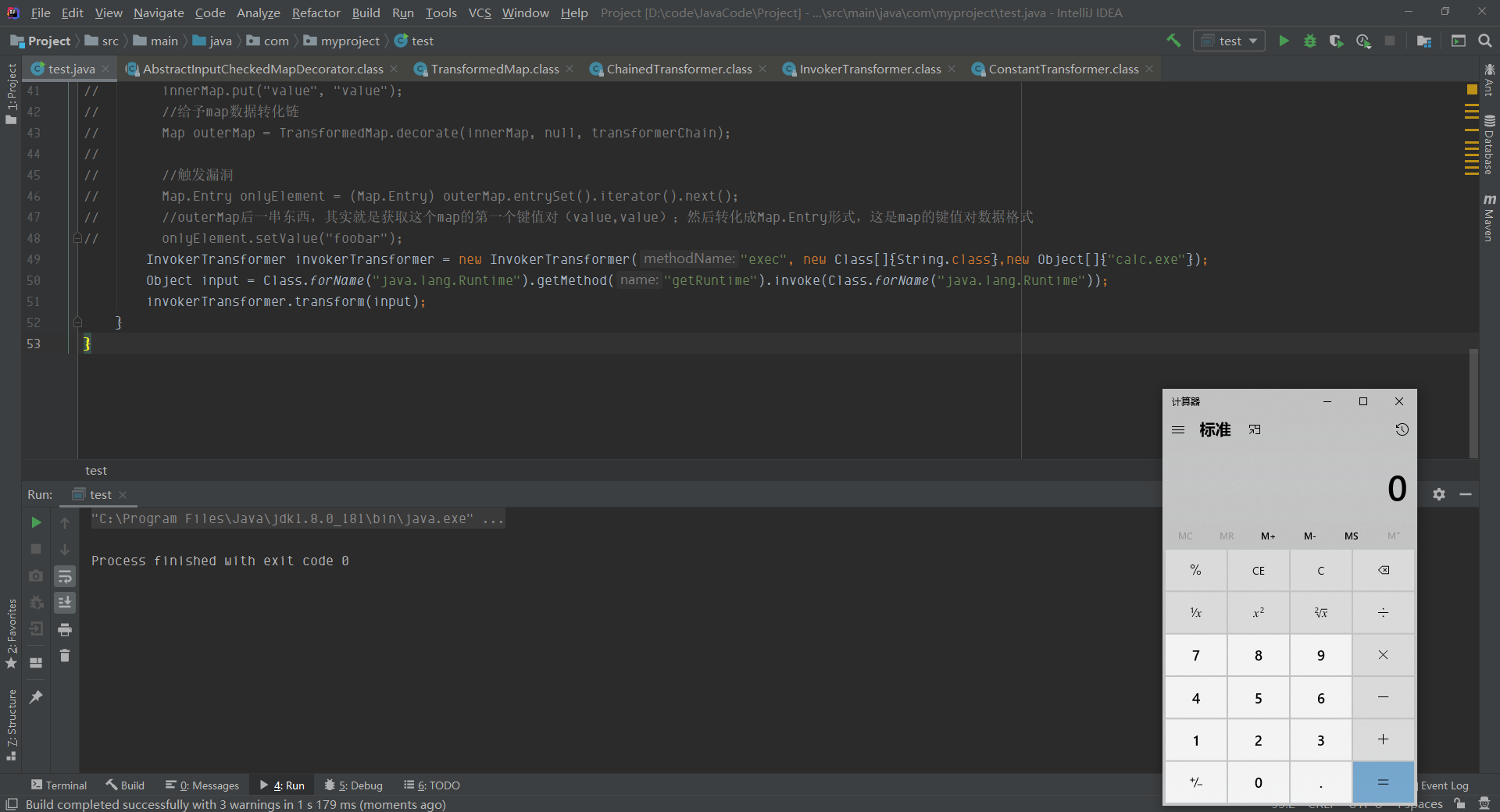The image size is (1500, 812).
Task: Open the TODO tool window
Action: point(432,785)
